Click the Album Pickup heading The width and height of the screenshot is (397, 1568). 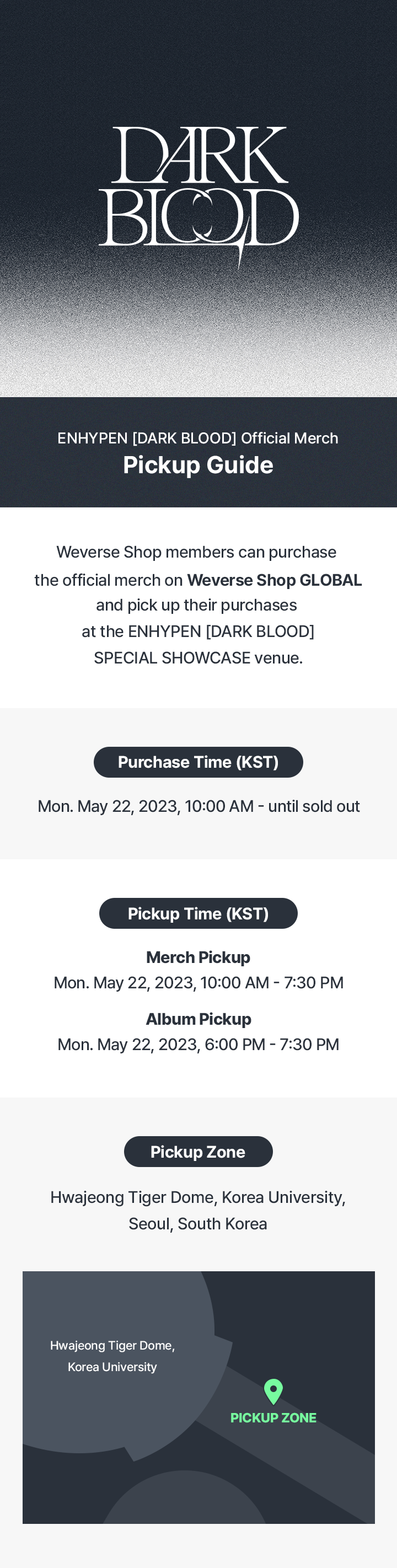point(198,1019)
